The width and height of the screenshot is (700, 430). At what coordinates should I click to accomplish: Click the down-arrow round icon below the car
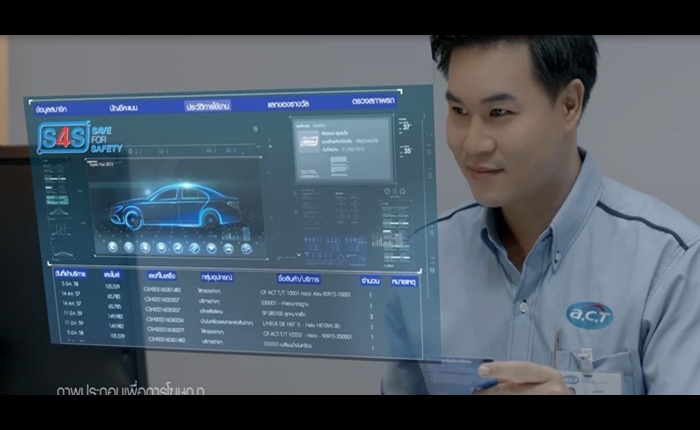pos(145,247)
